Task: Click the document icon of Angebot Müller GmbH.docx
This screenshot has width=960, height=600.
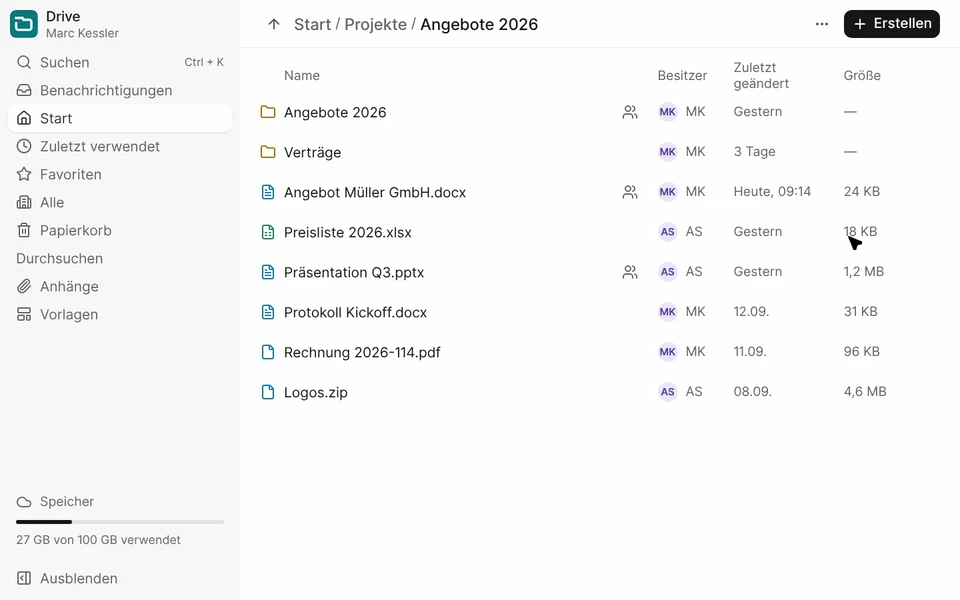Action: point(268,192)
